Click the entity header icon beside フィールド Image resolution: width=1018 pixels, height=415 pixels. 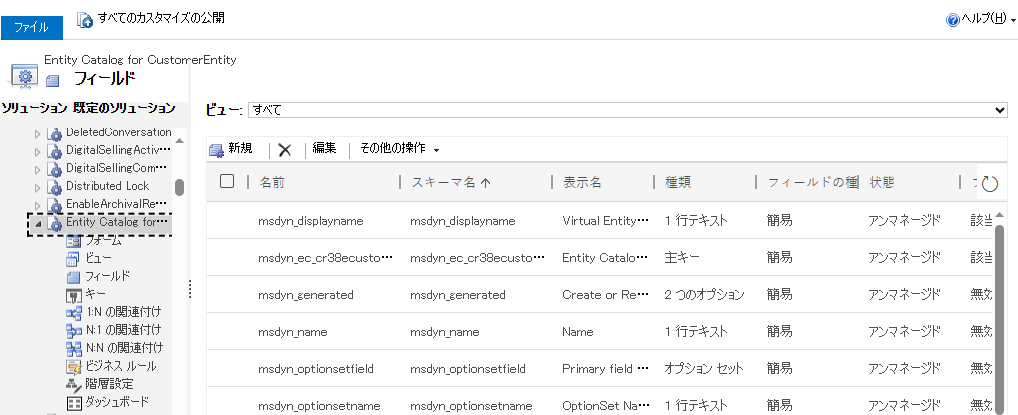coord(53,81)
